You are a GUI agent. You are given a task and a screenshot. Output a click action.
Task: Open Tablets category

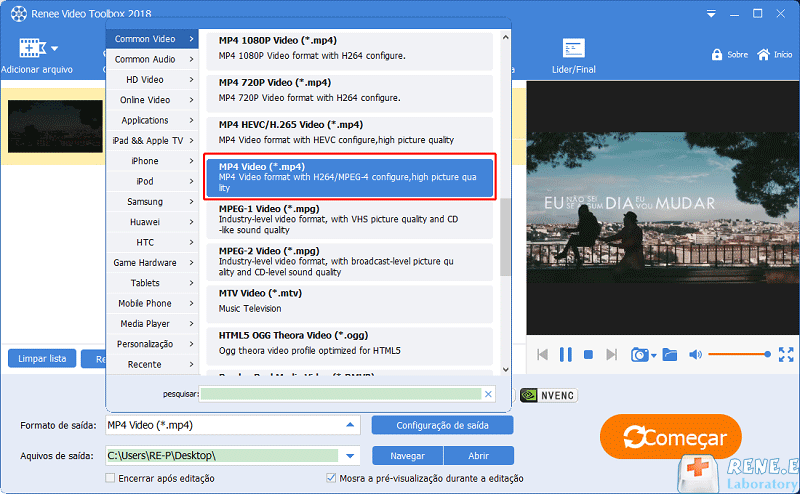pyautogui.click(x=152, y=283)
